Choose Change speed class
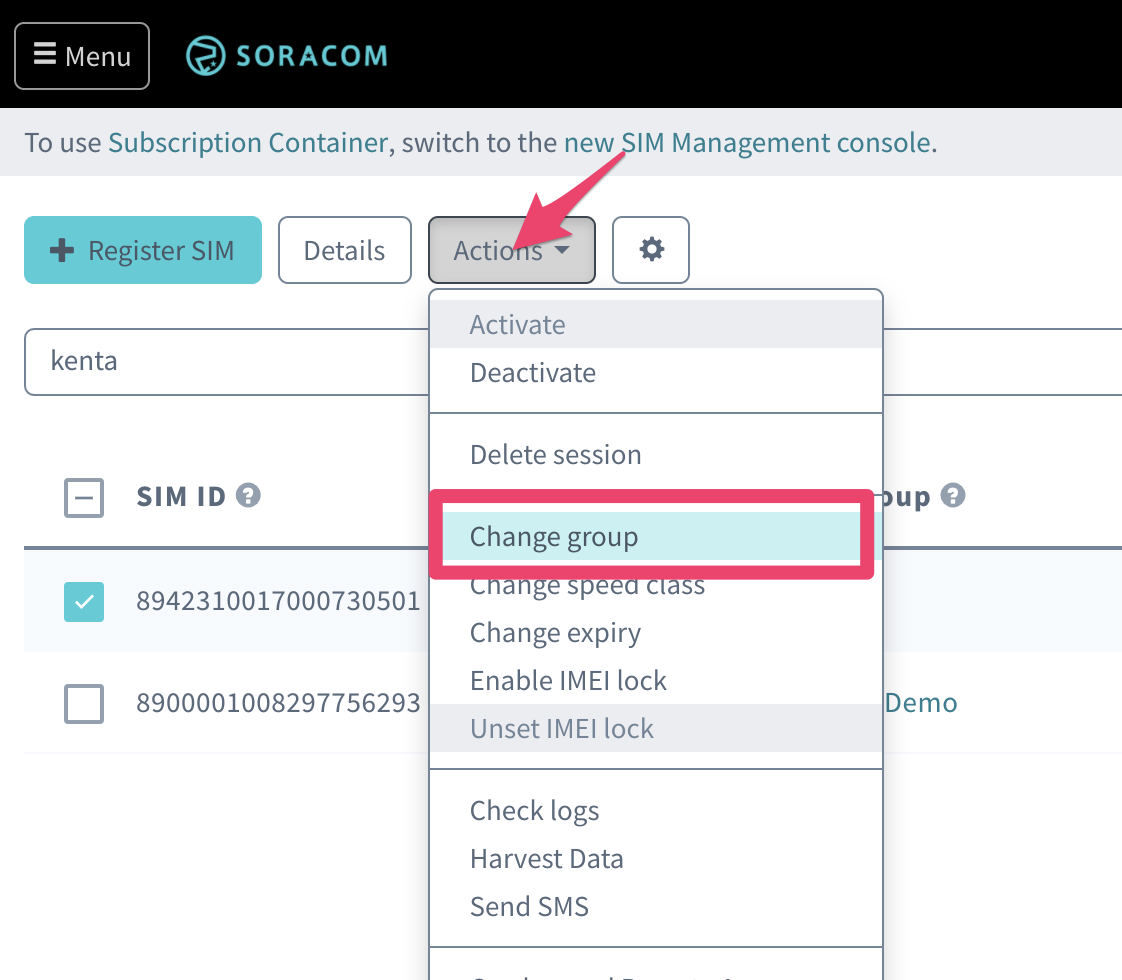The height and width of the screenshot is (980, 1122). pos(587,586)
